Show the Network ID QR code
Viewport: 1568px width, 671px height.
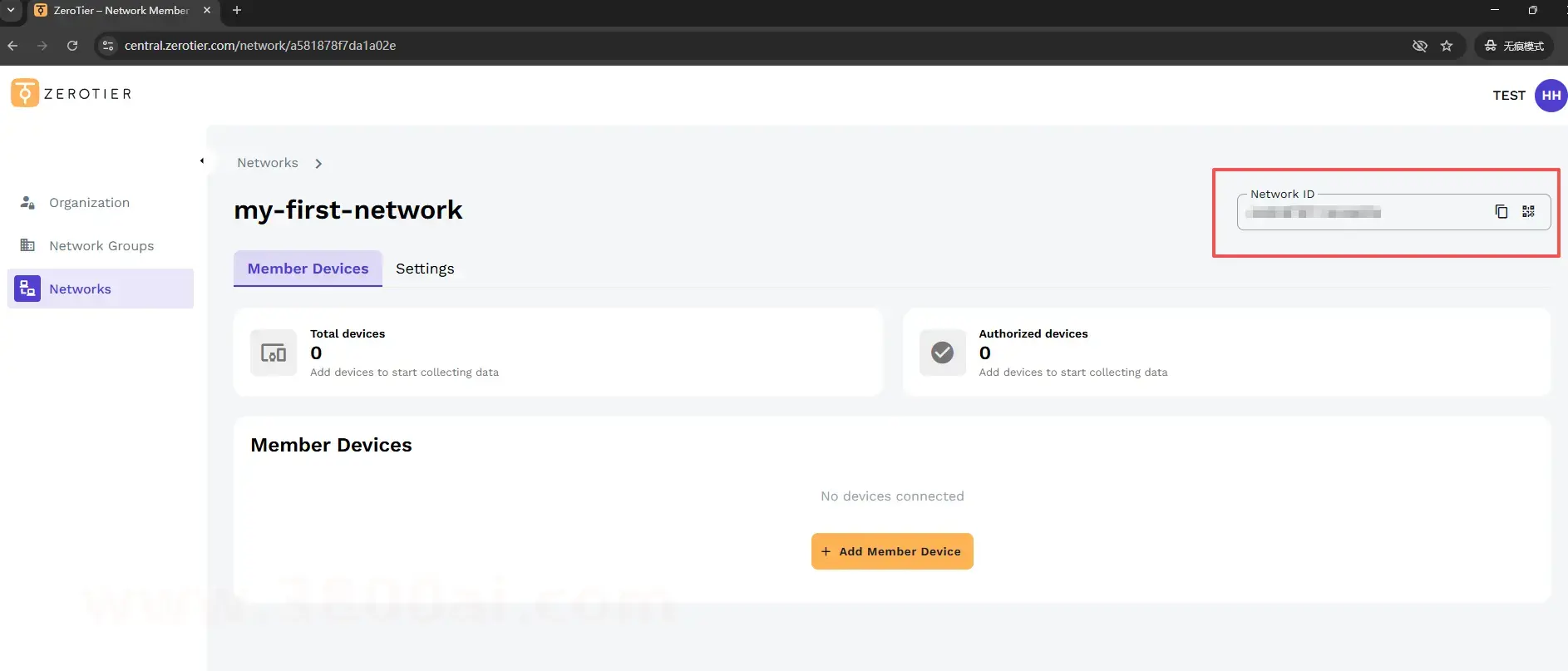click(x=1528, y=212)
